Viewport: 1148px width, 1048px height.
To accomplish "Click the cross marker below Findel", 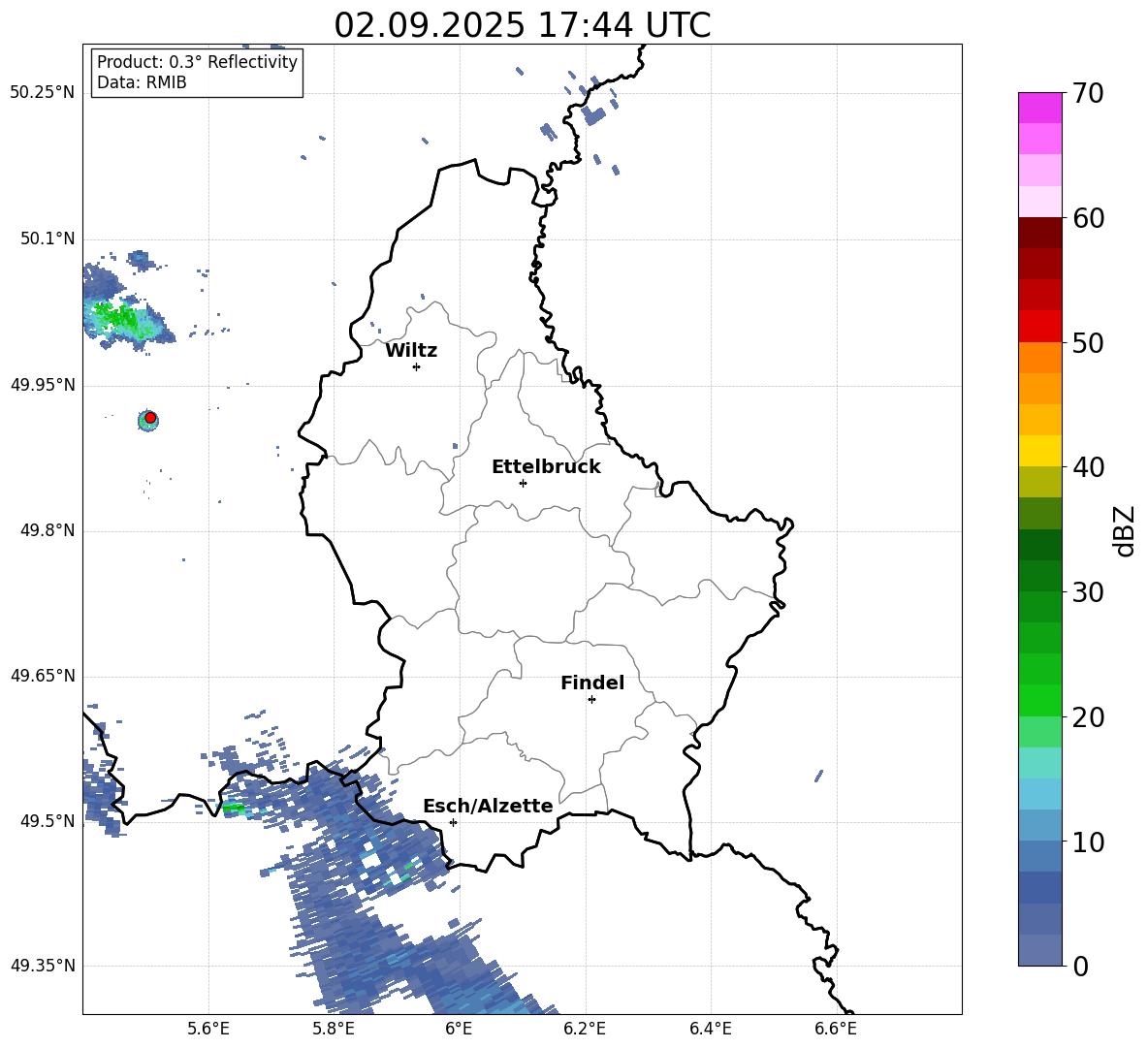I will [591, 700].
